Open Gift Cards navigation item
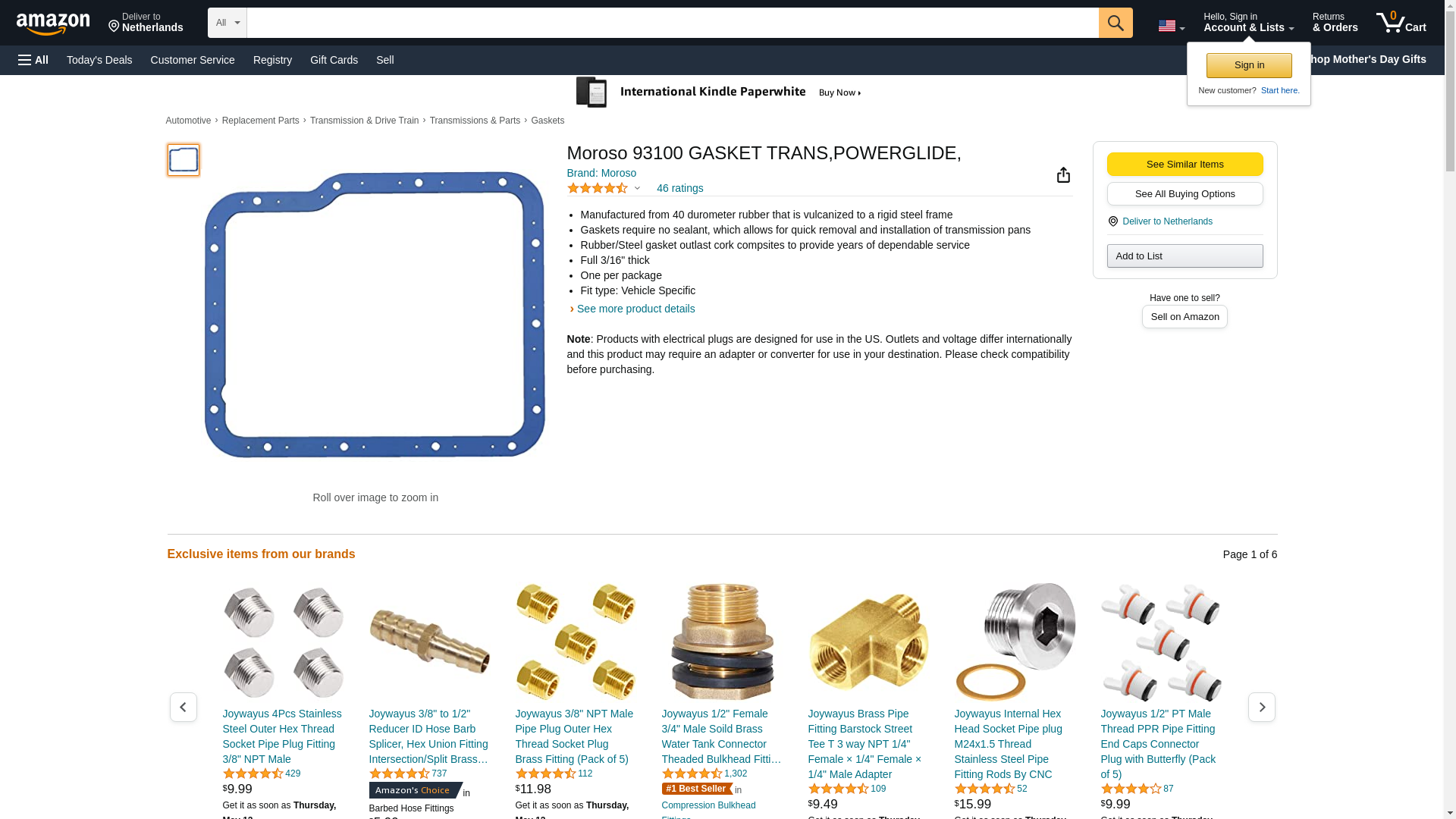The width and height of the screenshot is (1456, 819). [x=334, y=60]
